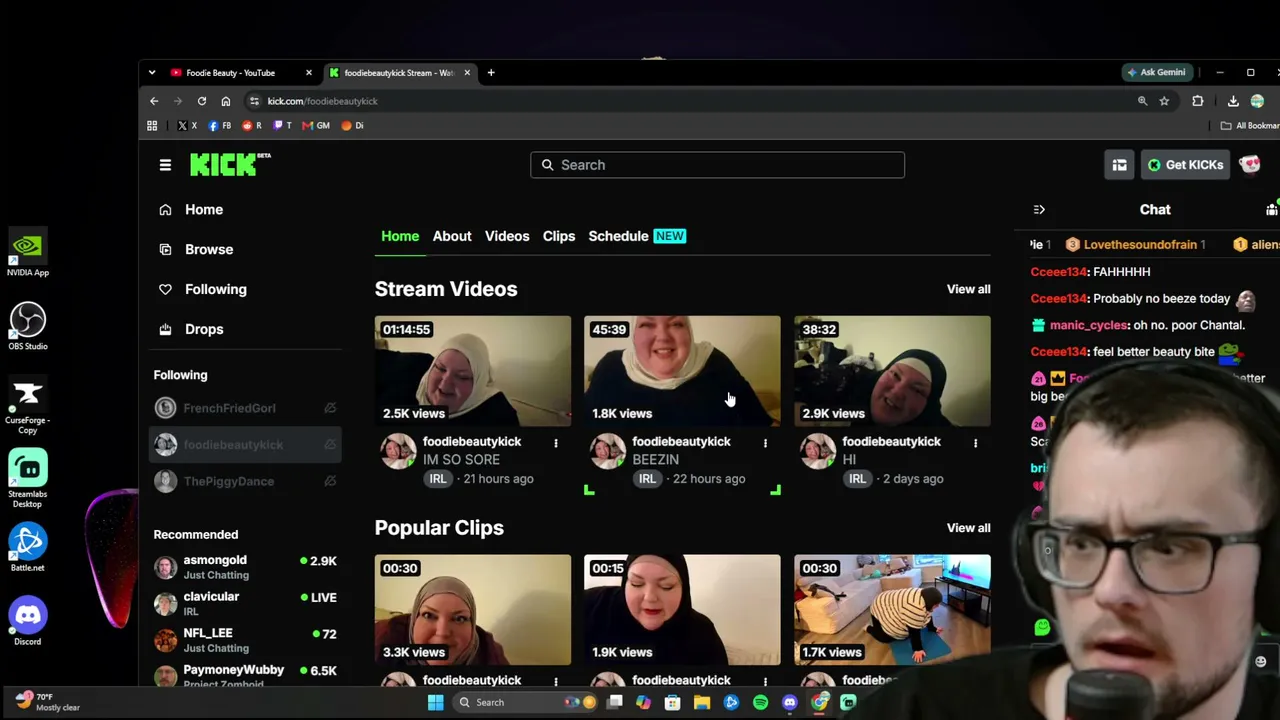
Task: Click the Get KICKs button
Action: click(x=1185, y=165)
